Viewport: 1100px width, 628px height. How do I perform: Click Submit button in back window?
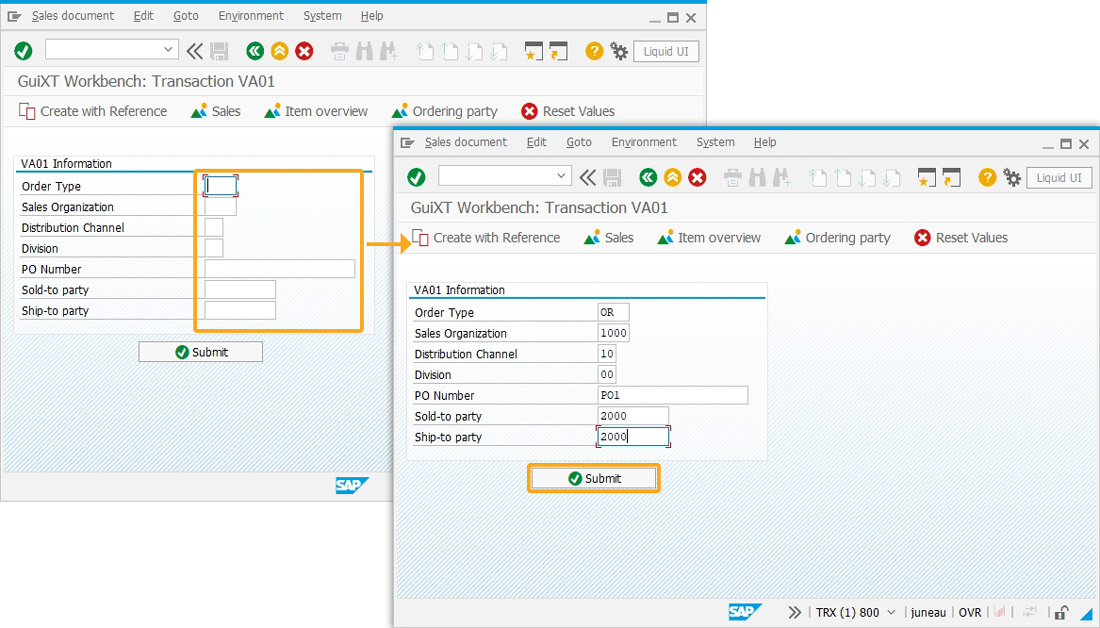[x=201, y=352]
